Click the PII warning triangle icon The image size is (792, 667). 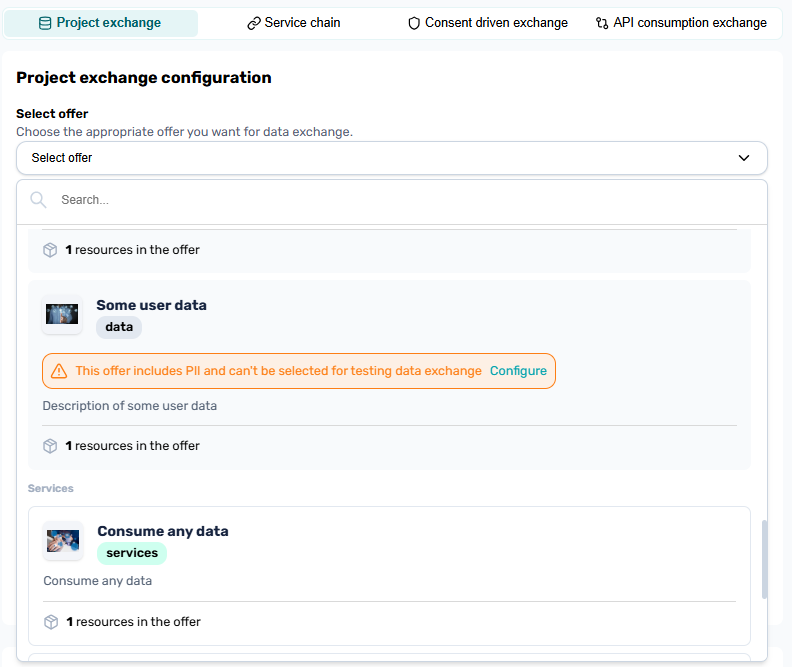coord(59,371)
